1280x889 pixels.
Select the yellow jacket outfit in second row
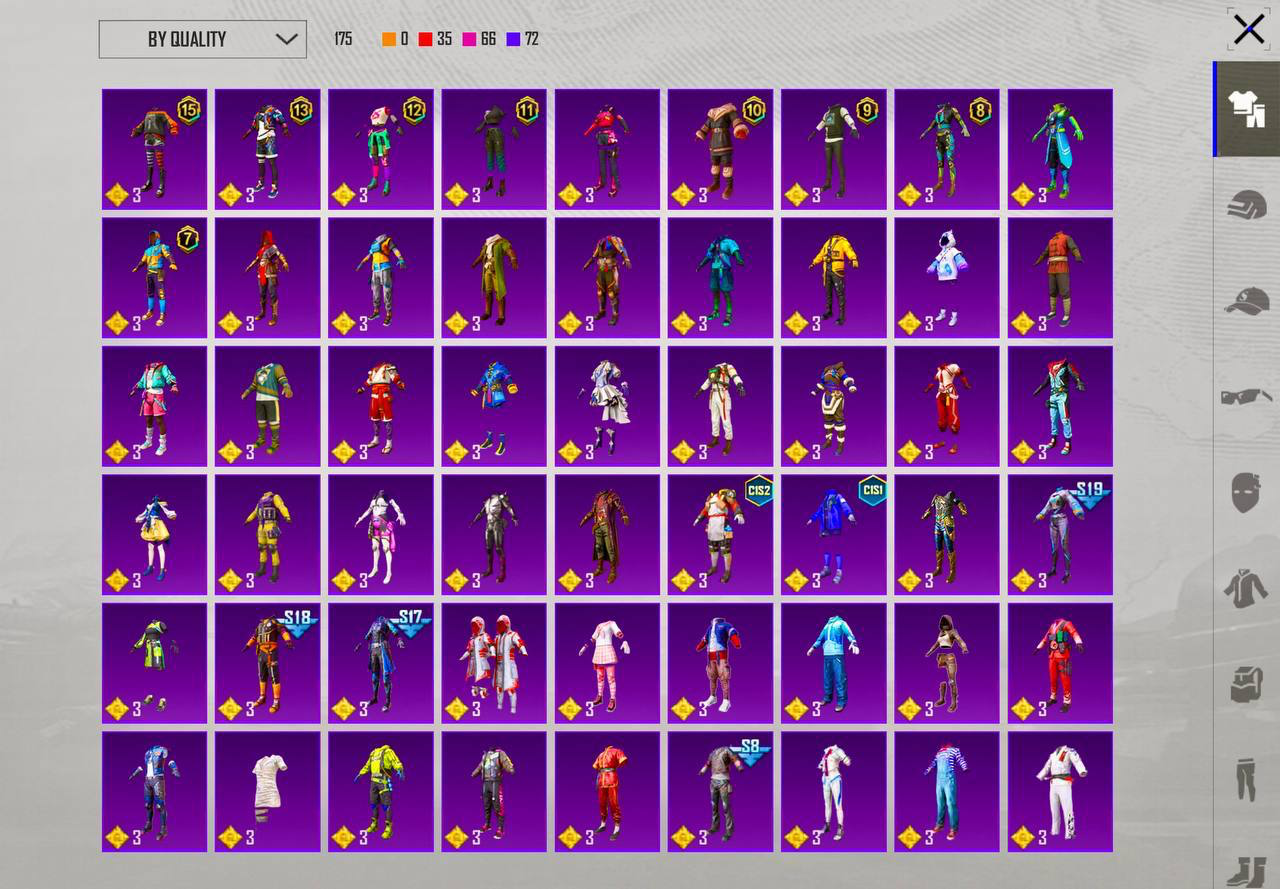(x=833, y=278)
